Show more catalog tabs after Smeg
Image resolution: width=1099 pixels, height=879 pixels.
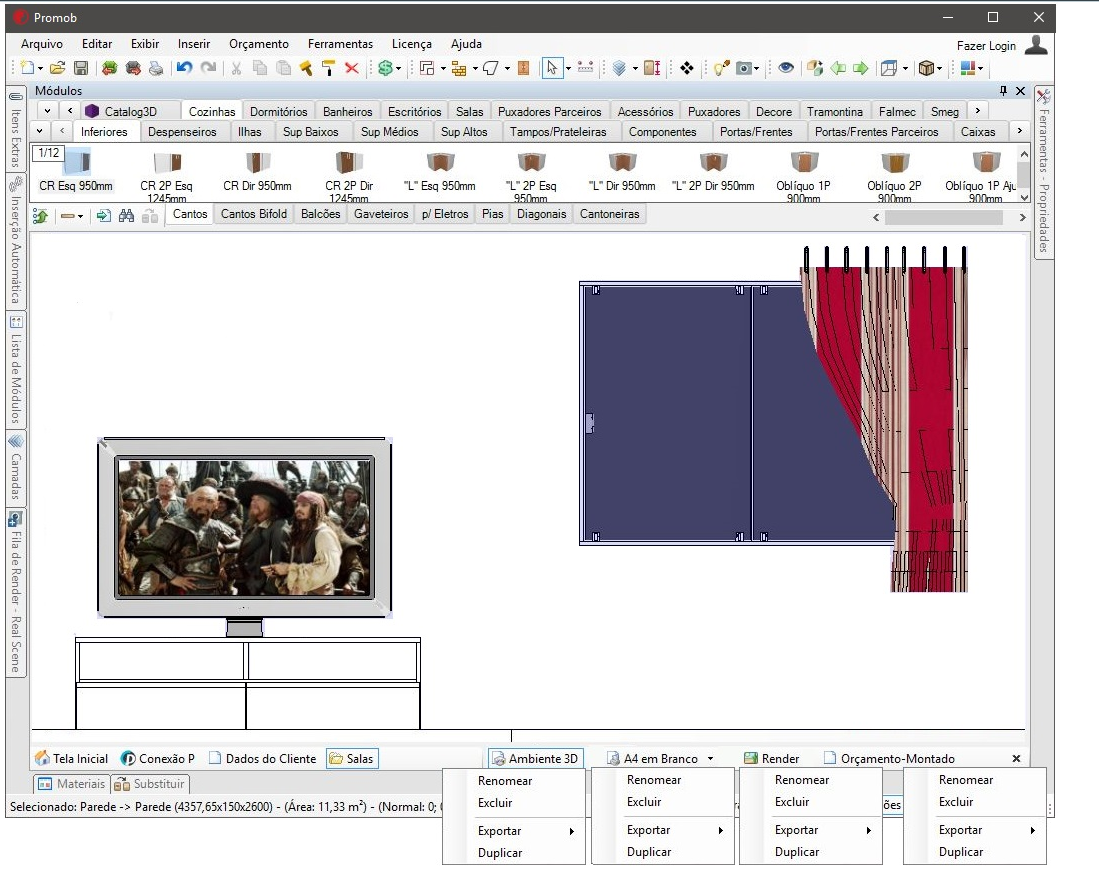pos(978,111)
